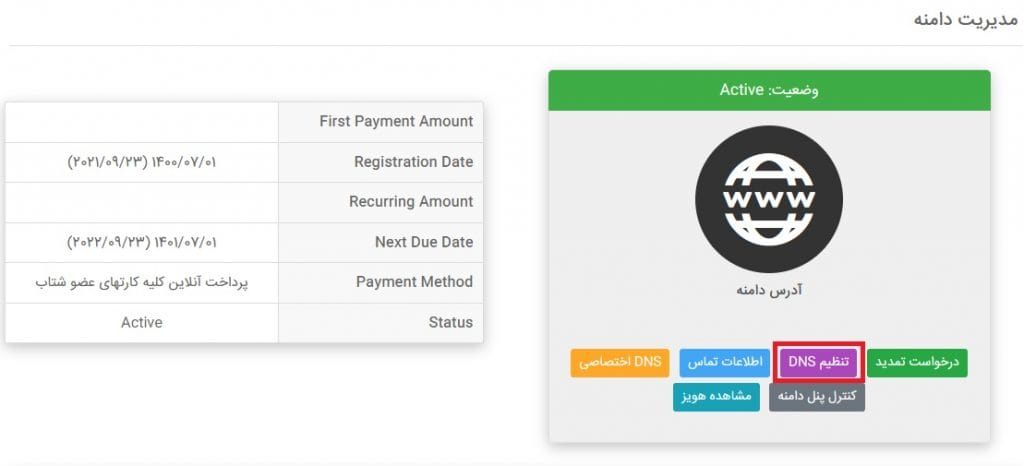Select the Status label table cell

point(381,323)
